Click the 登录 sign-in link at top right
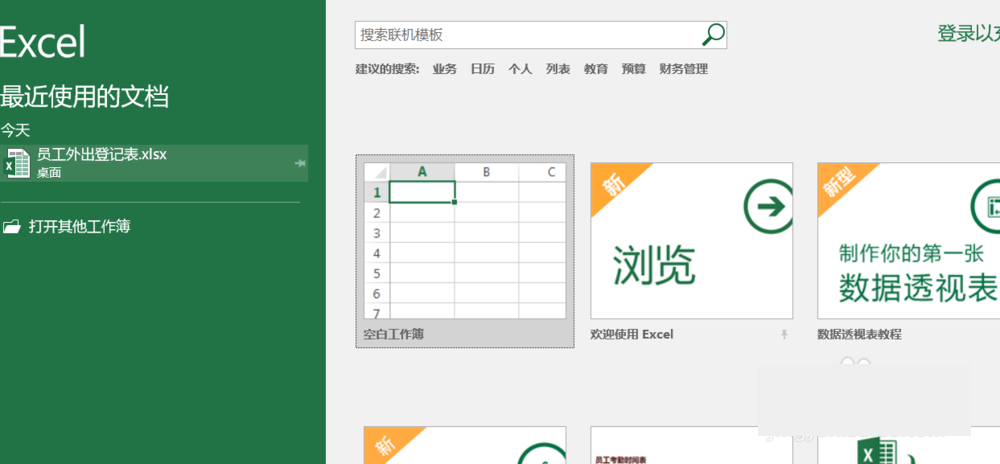The width and height of the screenshot is (1000, 464). (x=969, y=34)
